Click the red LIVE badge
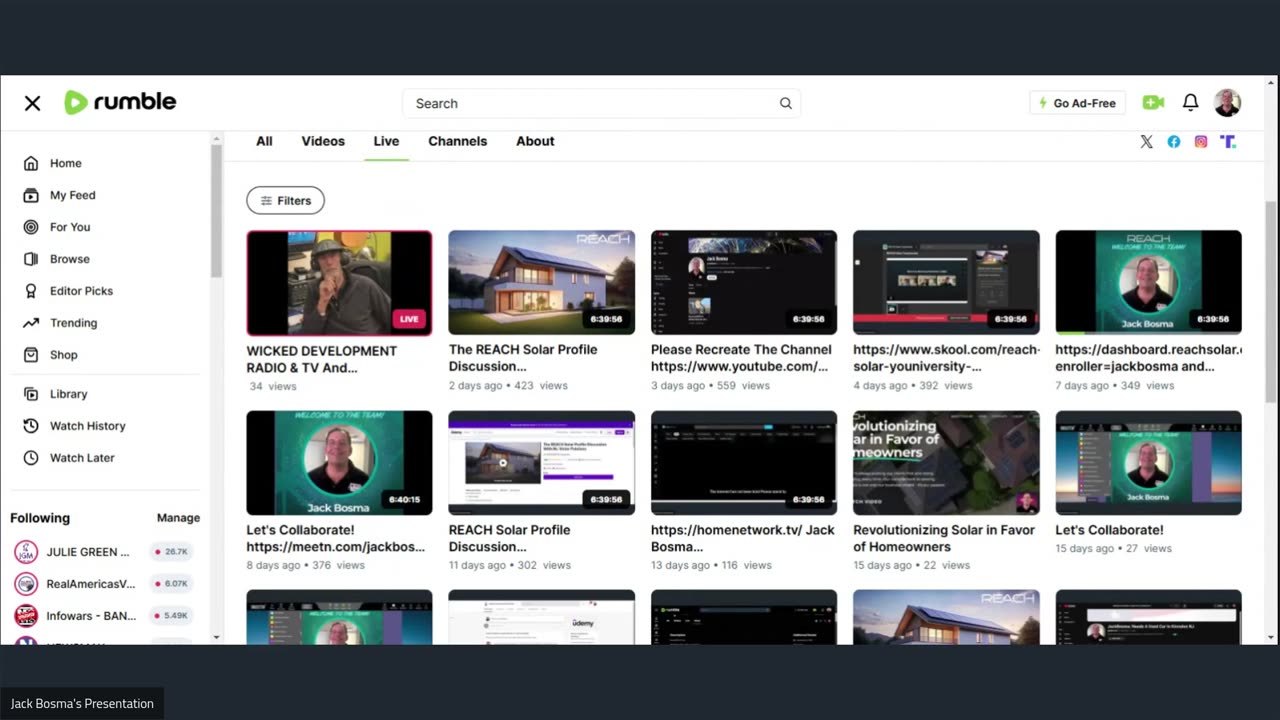 (x=409, y=319)
